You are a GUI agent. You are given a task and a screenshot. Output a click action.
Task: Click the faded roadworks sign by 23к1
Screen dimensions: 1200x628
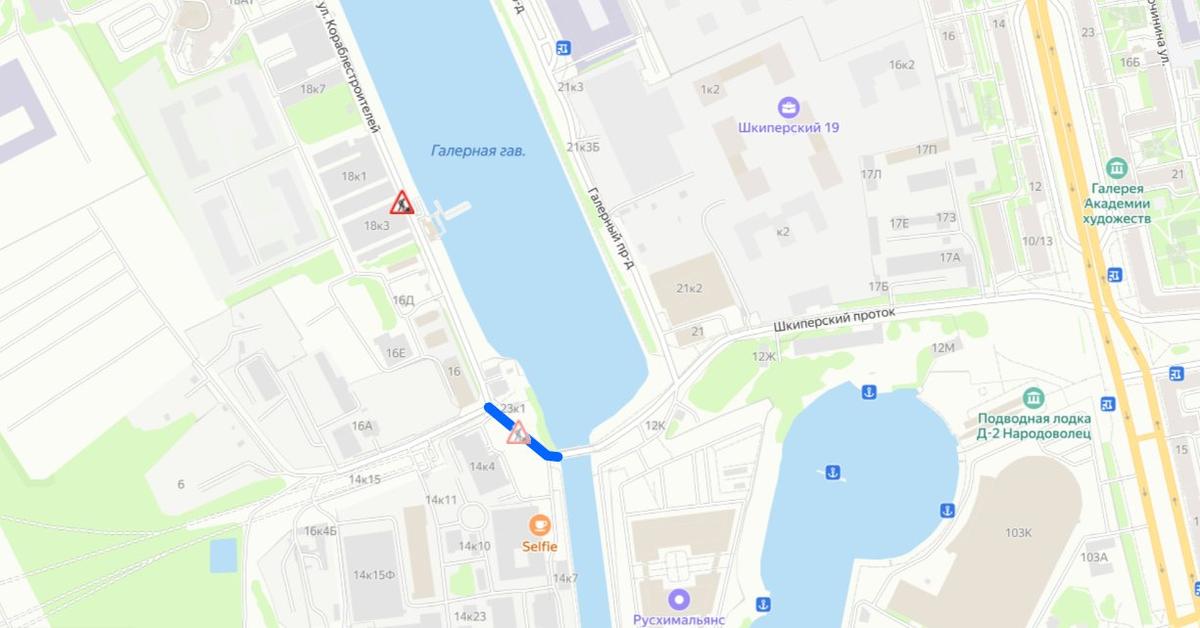[x=518, y=432]
